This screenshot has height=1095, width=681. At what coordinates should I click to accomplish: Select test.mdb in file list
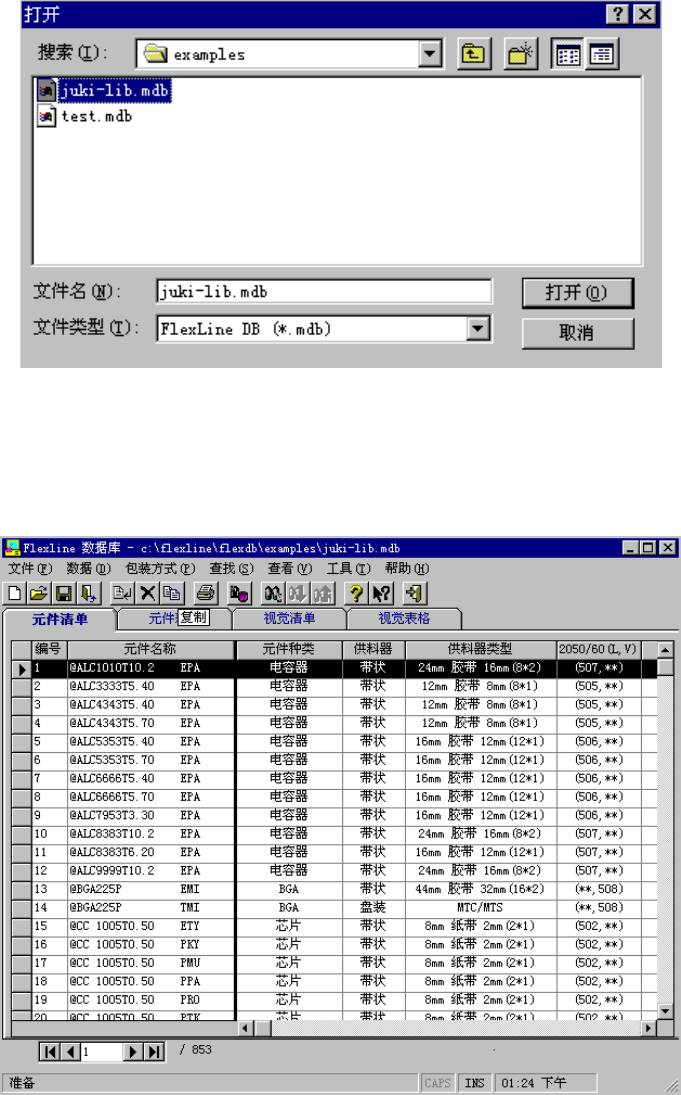(96, 116)
